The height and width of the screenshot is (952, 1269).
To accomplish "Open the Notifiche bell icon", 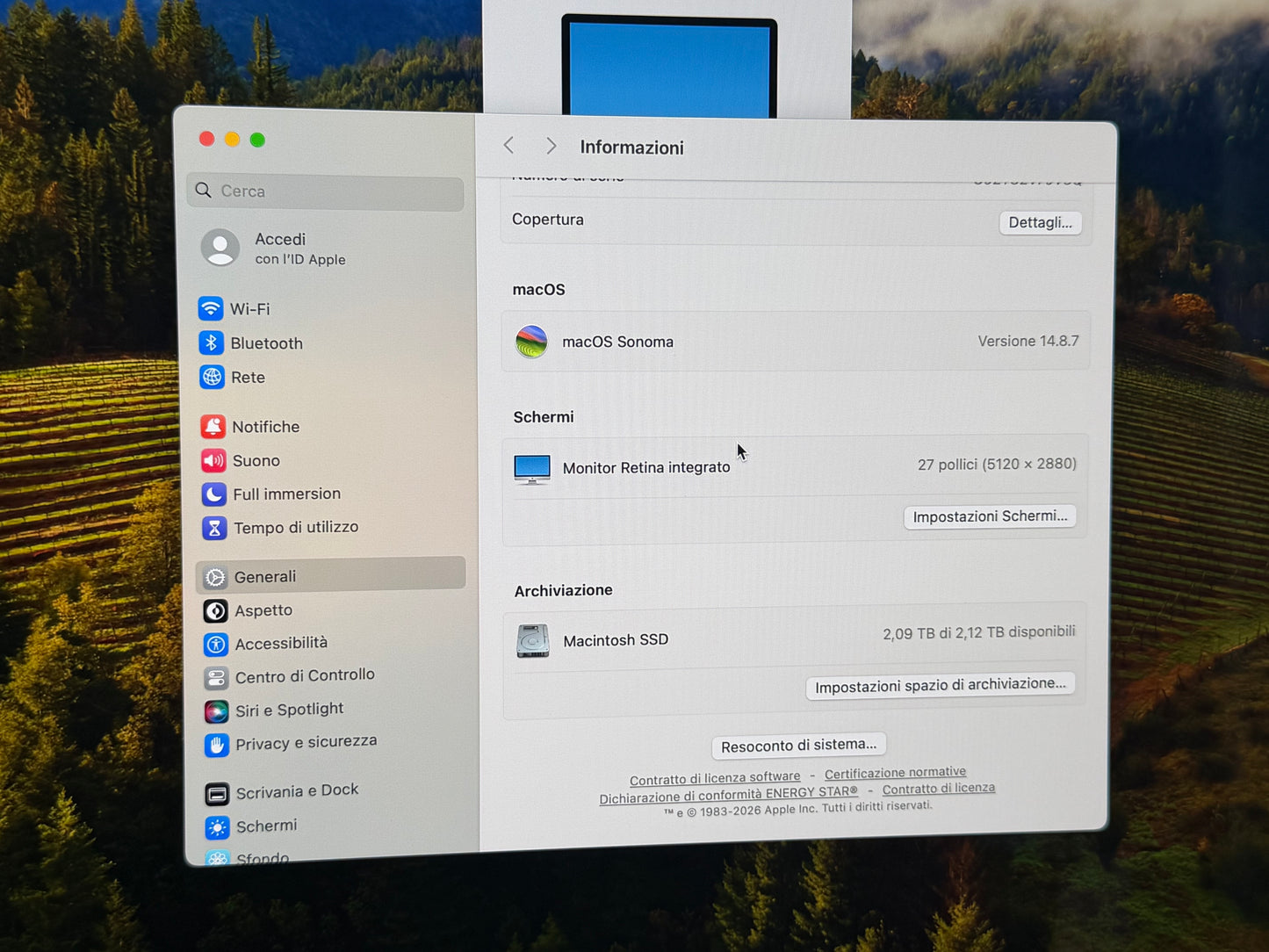I will [x=213, y=427].
